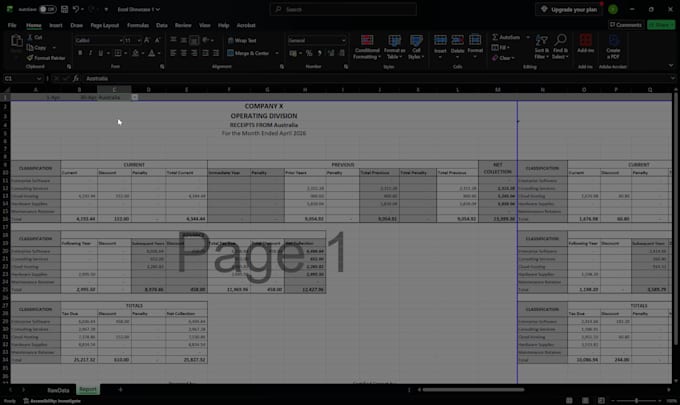Screen dimensions: 680x405
Task: Toggle Middle Align button
Action: [183, 40]
